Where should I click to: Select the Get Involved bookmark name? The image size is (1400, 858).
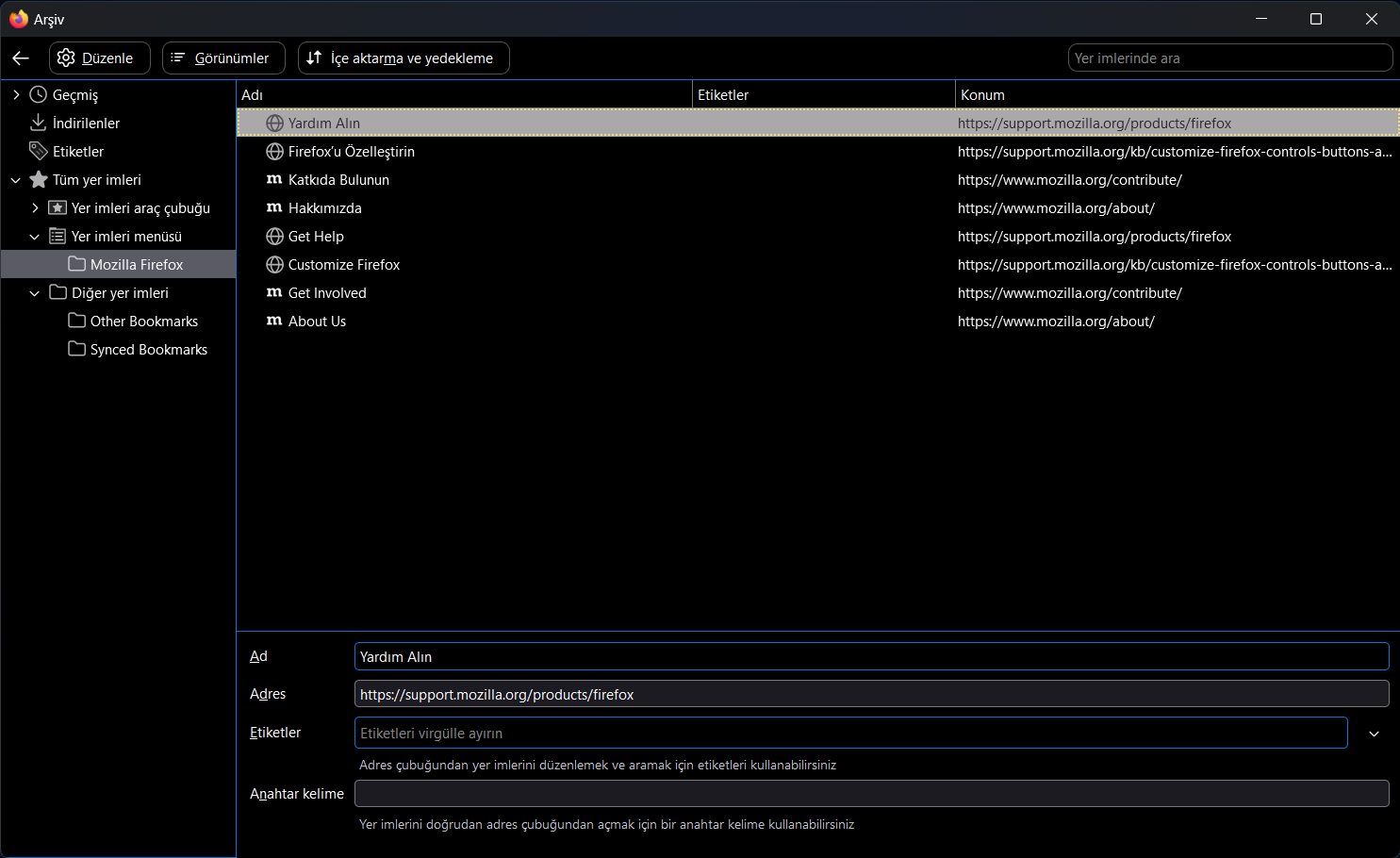click(327, 293)
